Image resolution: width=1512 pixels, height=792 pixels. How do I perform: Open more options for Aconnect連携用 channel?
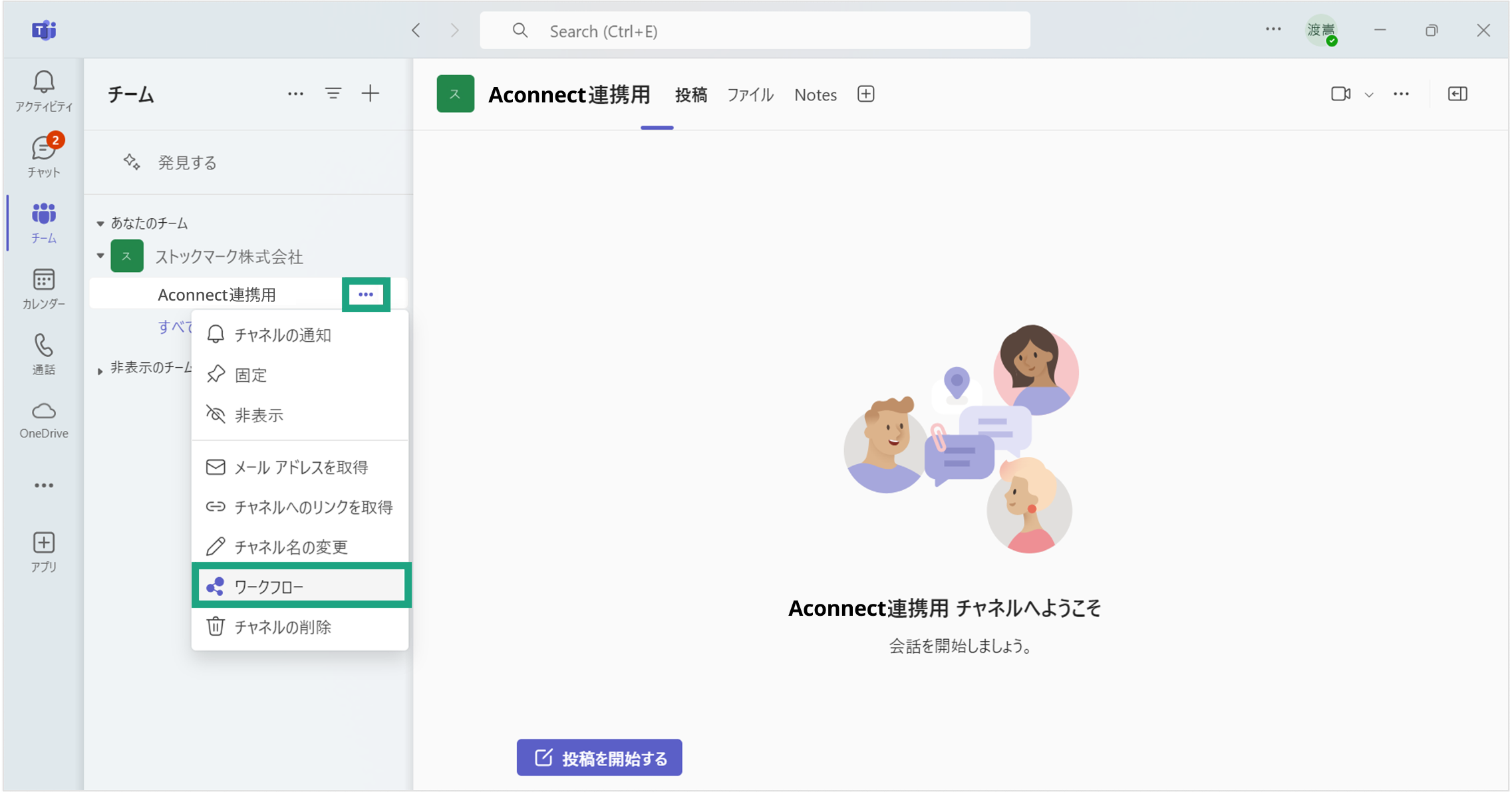366,295
